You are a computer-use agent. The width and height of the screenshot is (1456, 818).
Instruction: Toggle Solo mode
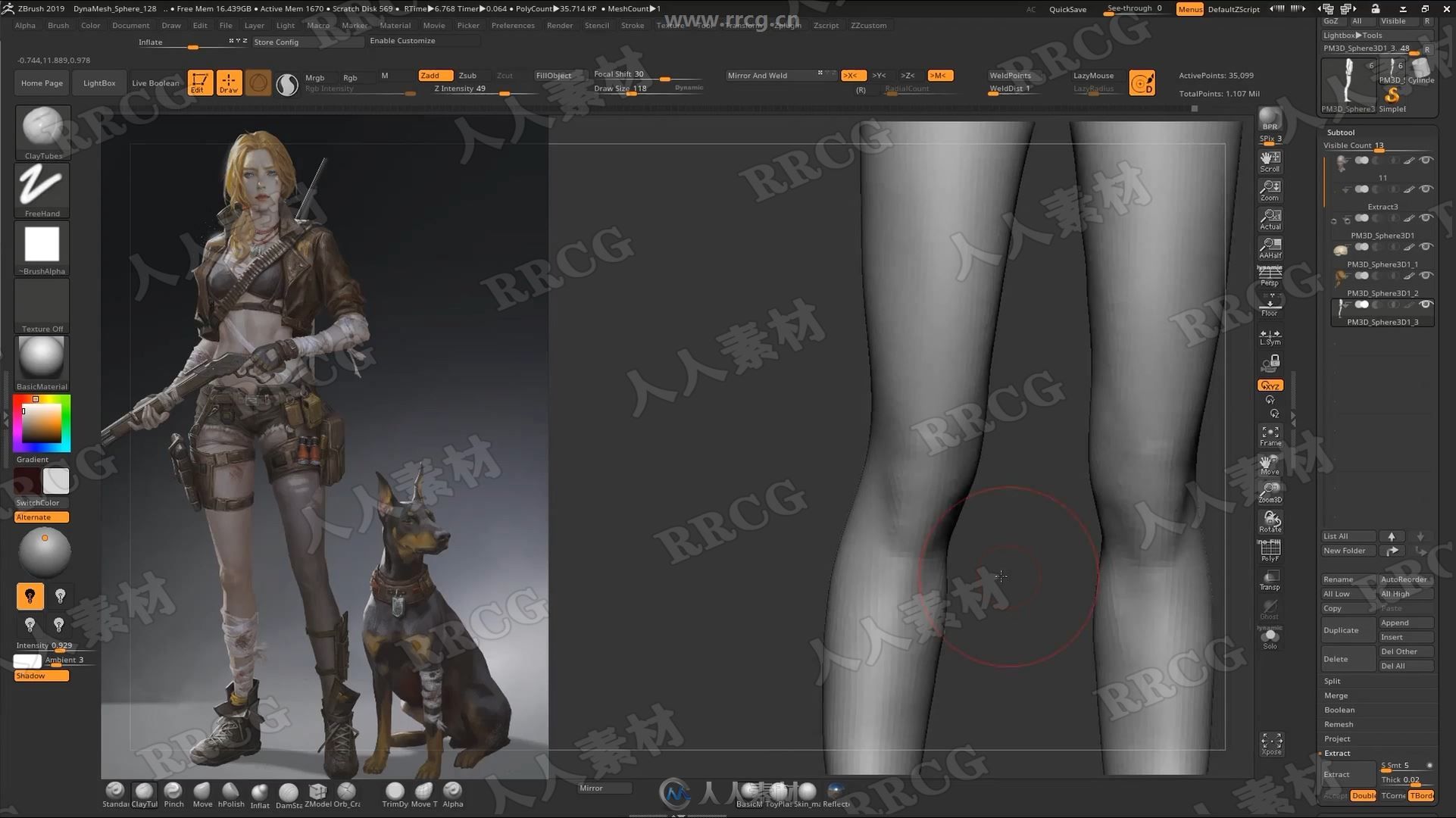1270,638
